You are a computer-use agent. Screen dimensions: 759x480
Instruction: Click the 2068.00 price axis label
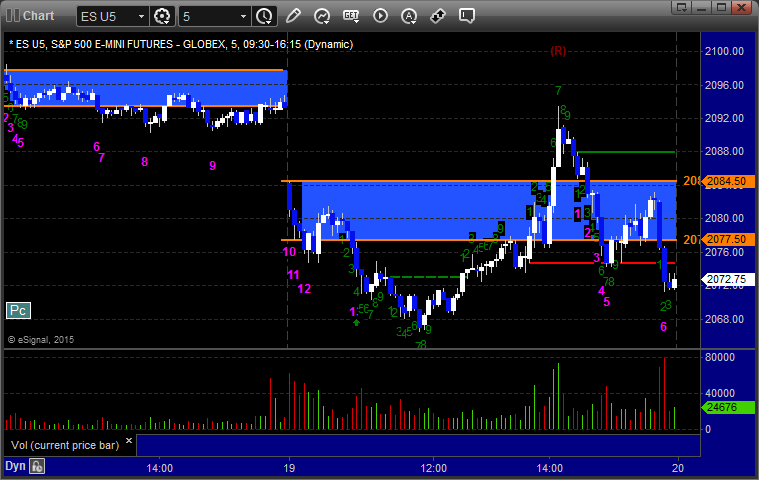pos(725,319)
